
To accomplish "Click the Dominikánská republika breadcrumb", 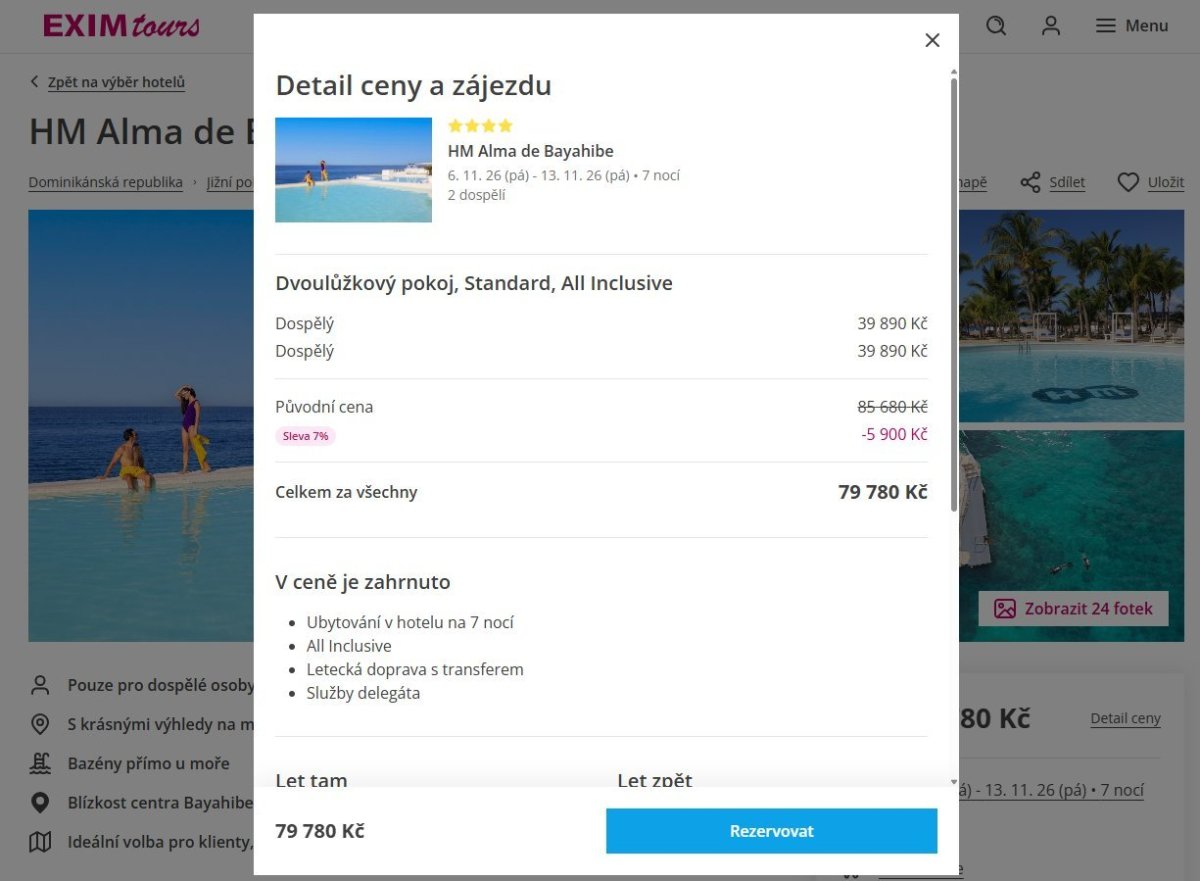I will pyautogui.click(x=105, y=182).
